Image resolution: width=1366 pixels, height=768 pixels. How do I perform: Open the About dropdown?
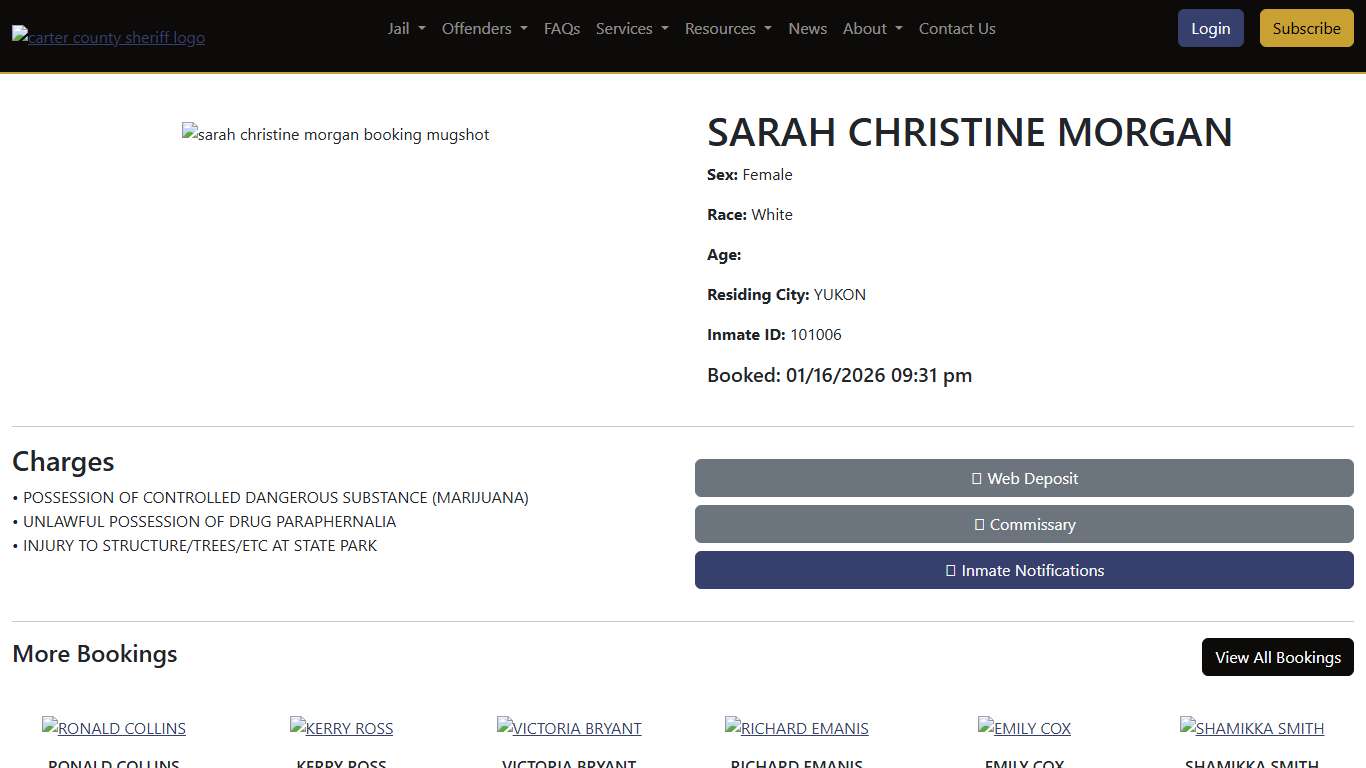click(x=871, y=28)
